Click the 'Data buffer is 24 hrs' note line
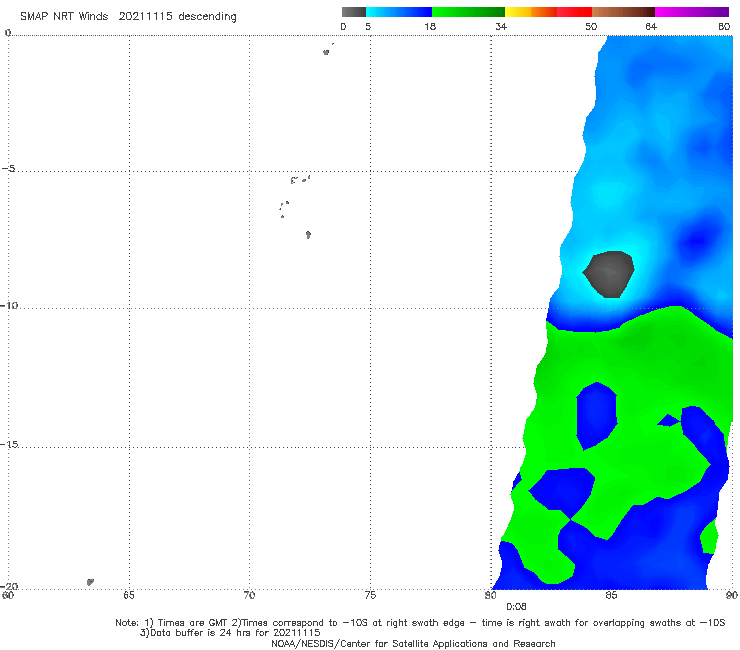The image size is (740, 650). click(x=230, y=633)
